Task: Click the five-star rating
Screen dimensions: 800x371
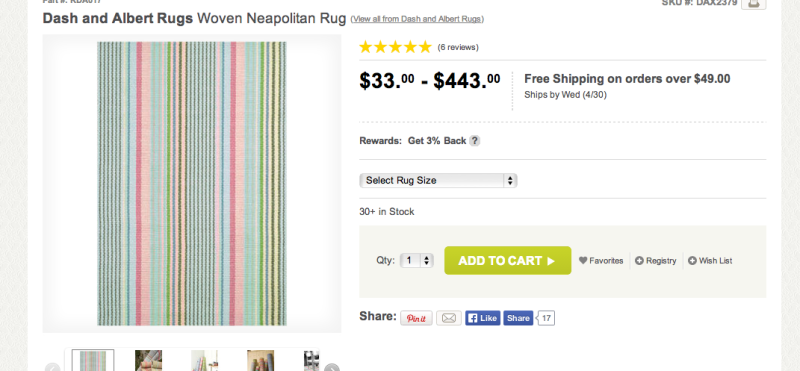Action: click(x=395, y=47)
